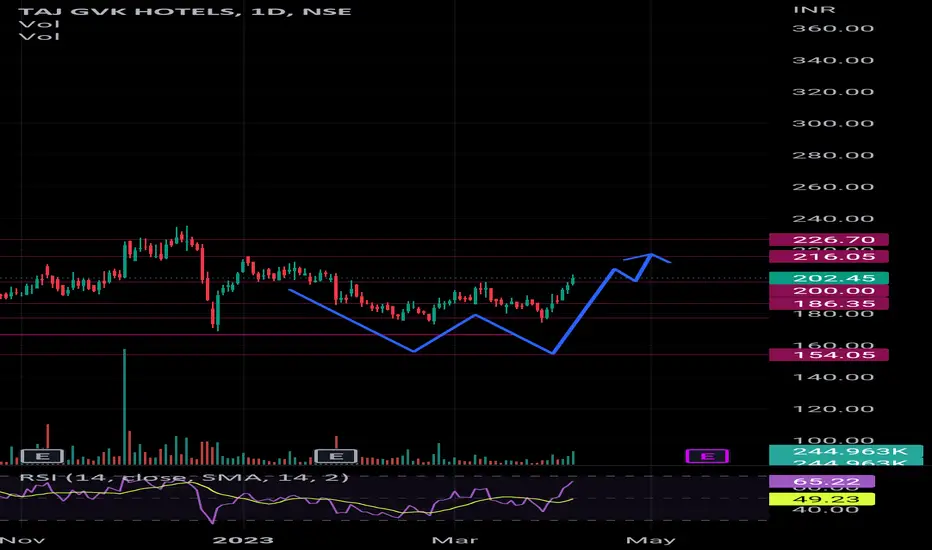932x550 pixels.
Task: Click the 300.00 price scale value
Action: tap(833, 124)
